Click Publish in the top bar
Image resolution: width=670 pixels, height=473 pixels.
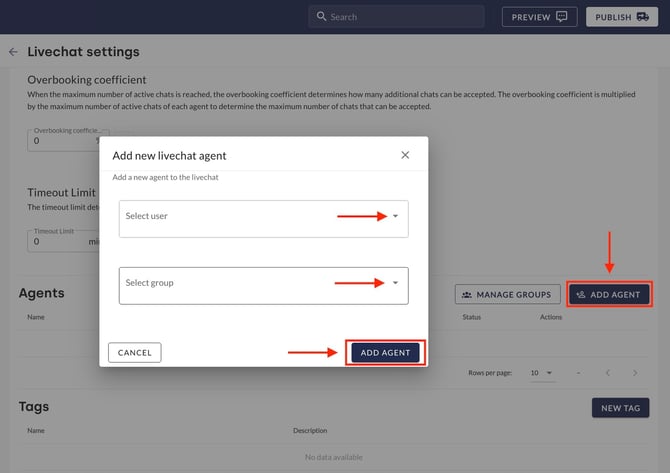click(621, 17)
